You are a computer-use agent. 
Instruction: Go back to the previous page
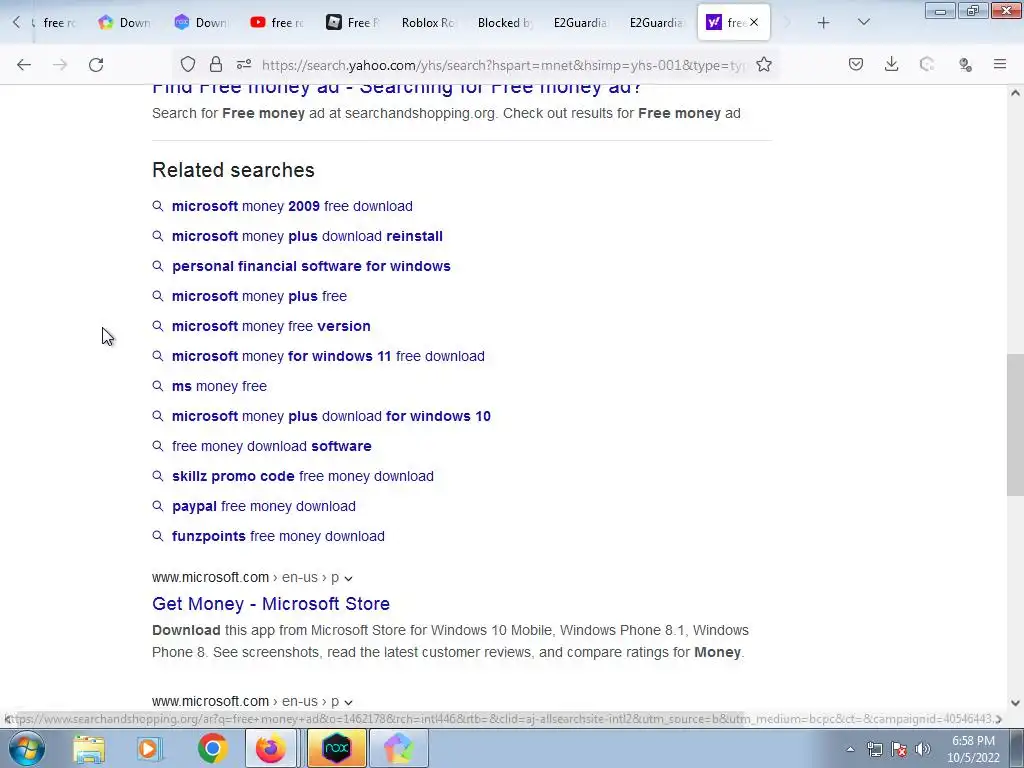click(24, 65)
